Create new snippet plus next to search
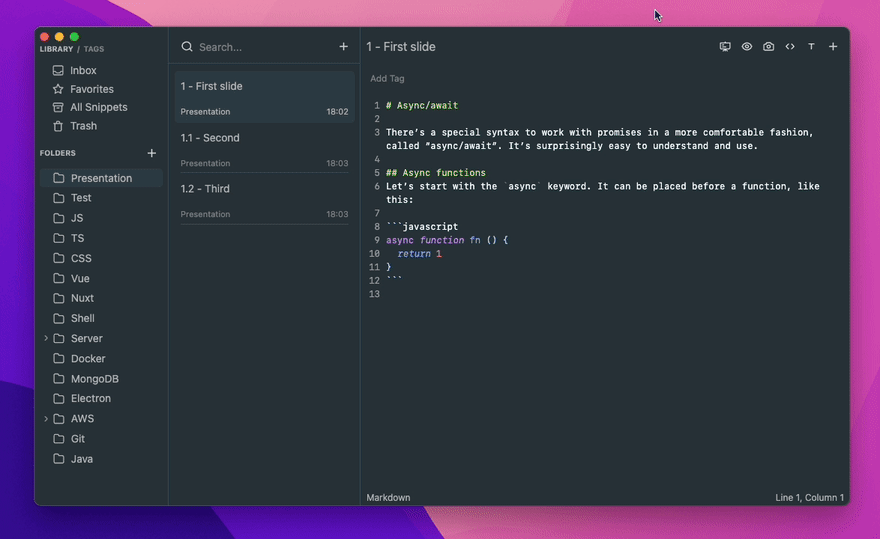 tap(343, 47)
